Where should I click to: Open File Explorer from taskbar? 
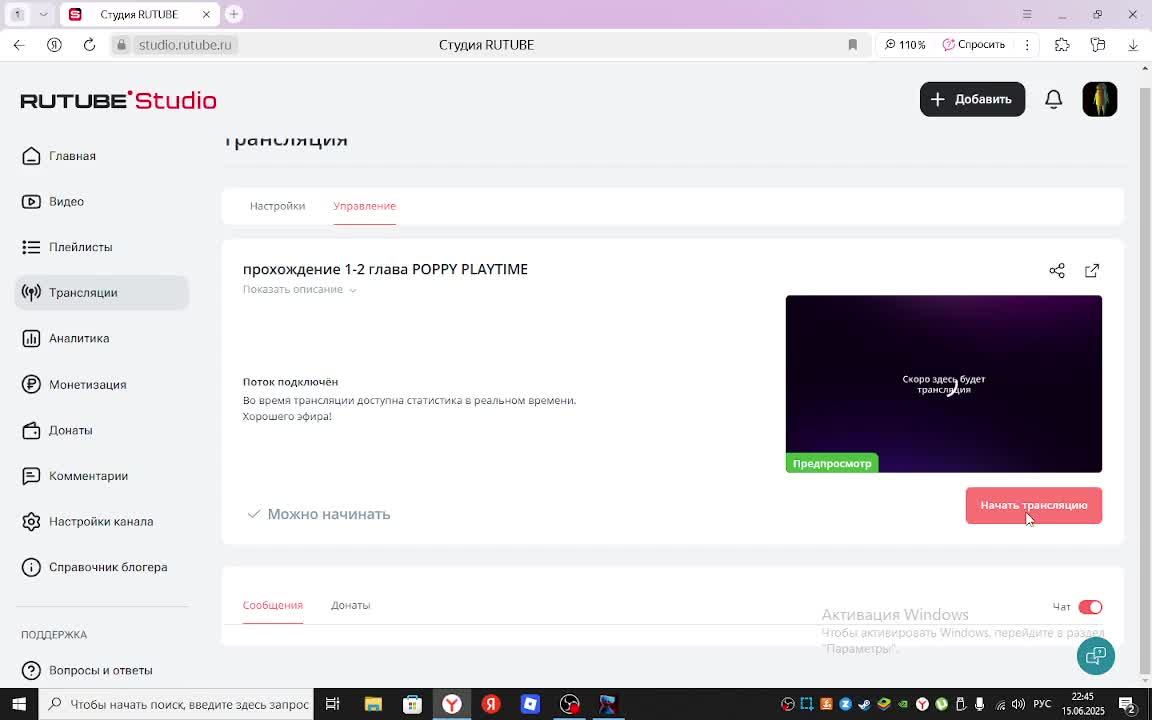373,705
